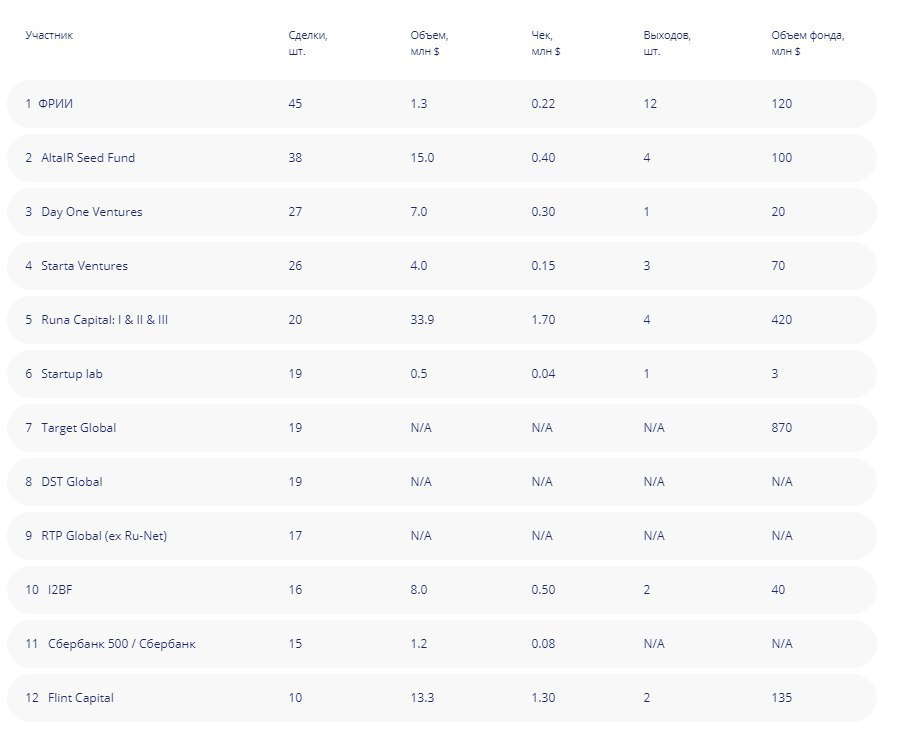Open the Target Global entry
This screenshot has width=903, height=737.
click(x=78, y=428)
